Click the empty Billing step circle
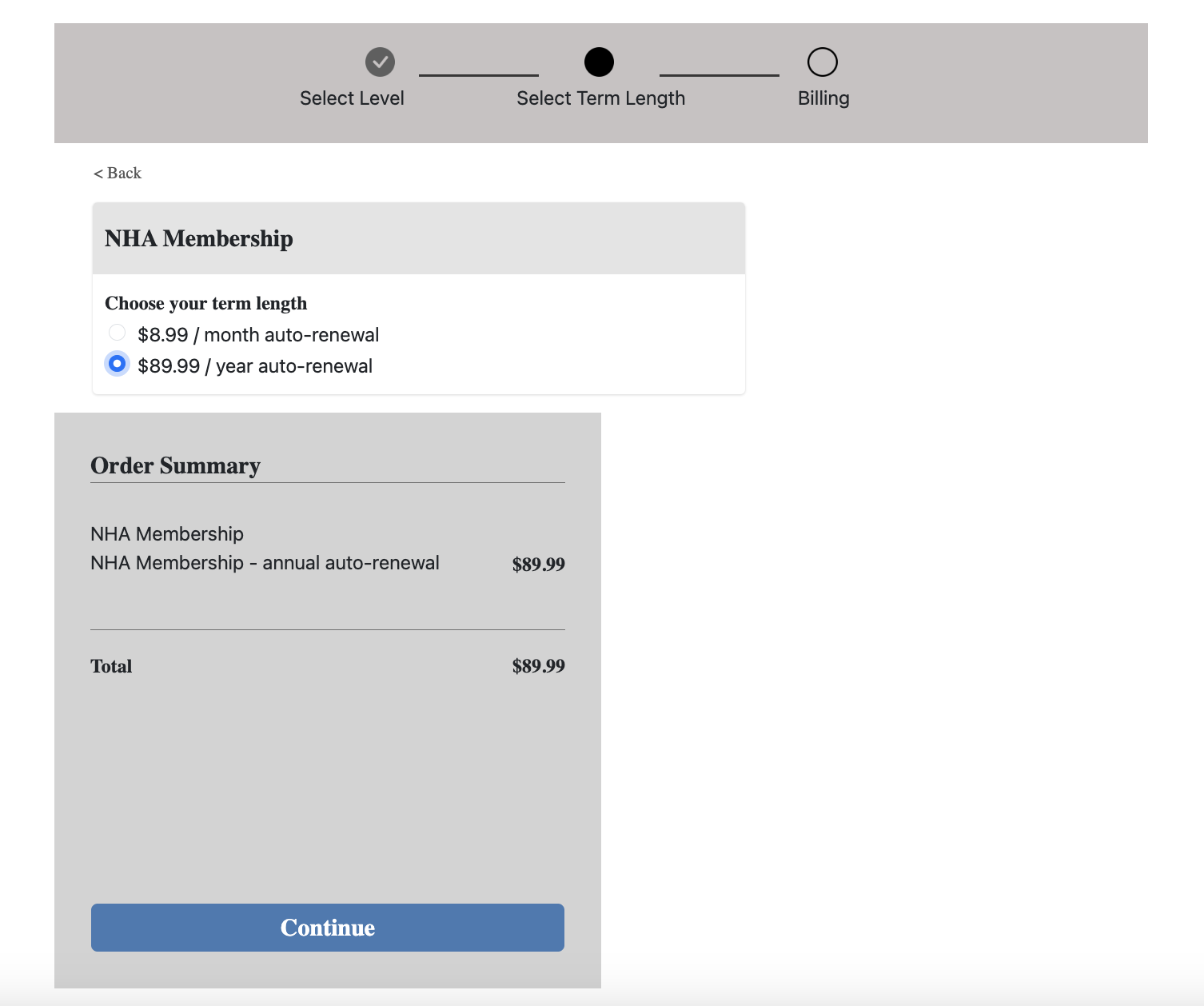1204x1006 pixels. [822, 62]
